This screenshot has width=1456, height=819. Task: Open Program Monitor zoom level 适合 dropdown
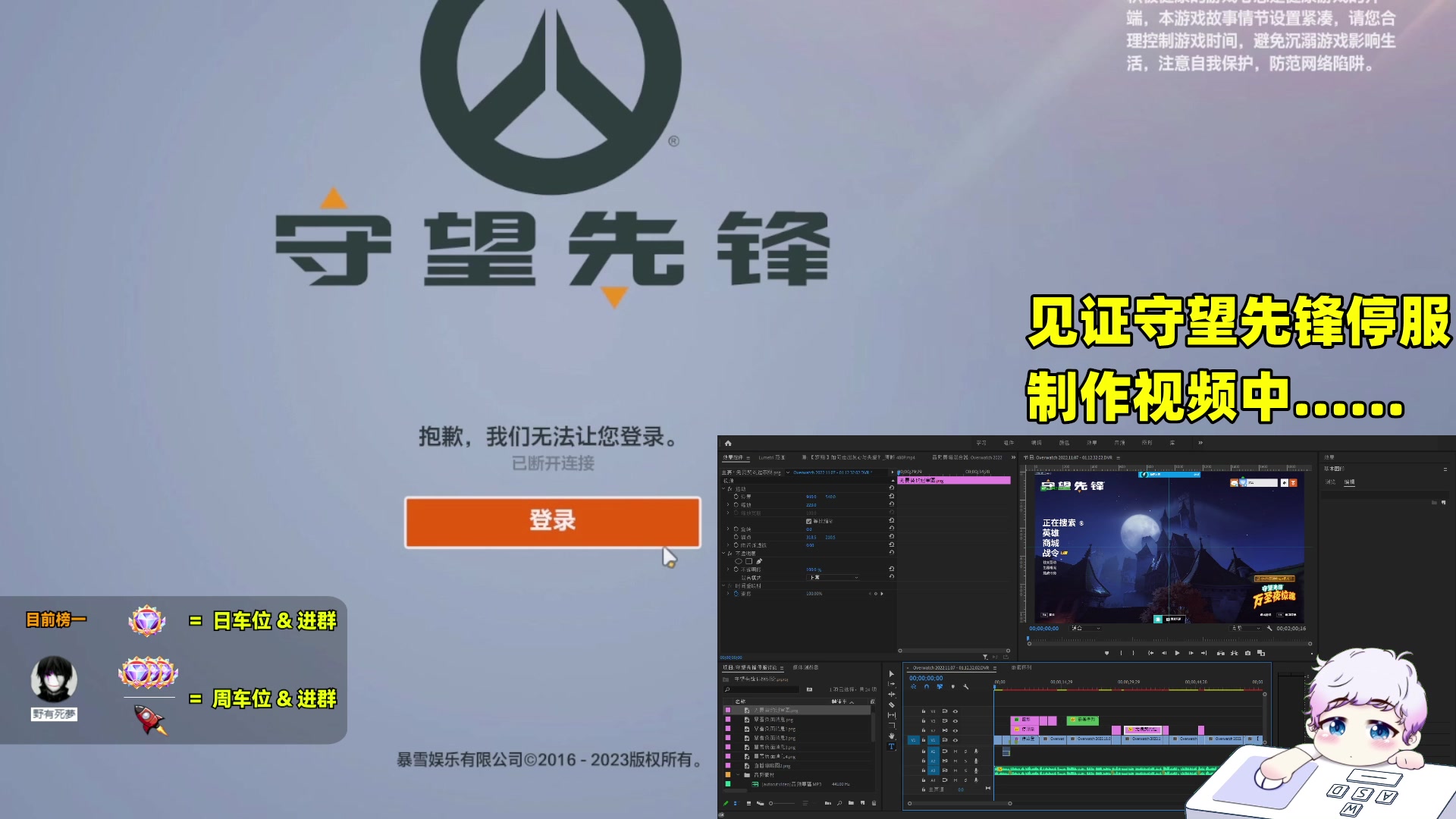[1085, 629]
